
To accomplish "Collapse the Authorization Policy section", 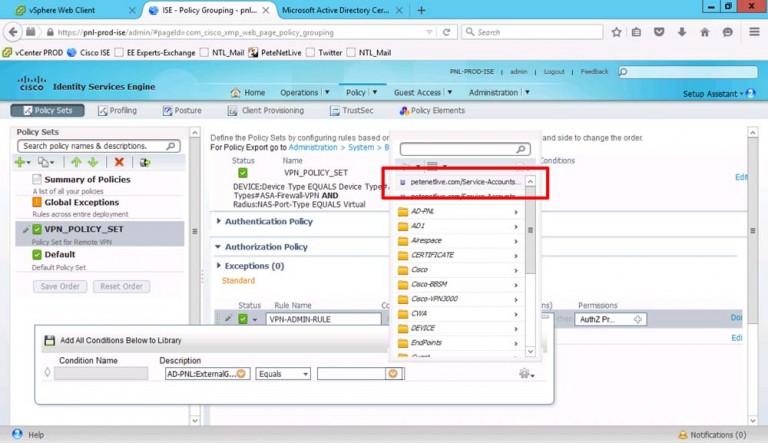I will tap(218, 246).
